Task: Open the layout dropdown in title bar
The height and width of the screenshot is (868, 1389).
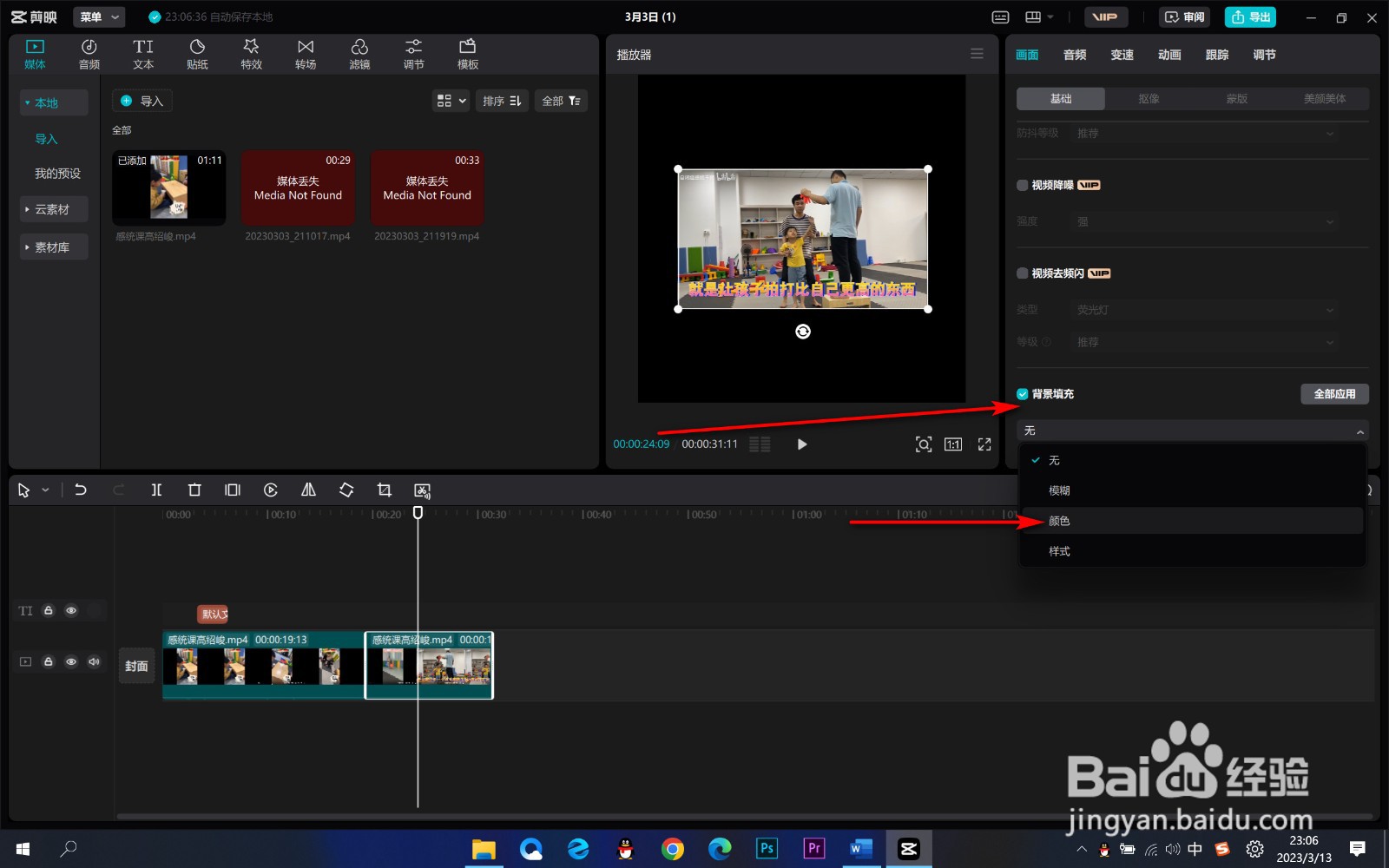Action: tap(1039, 17)
